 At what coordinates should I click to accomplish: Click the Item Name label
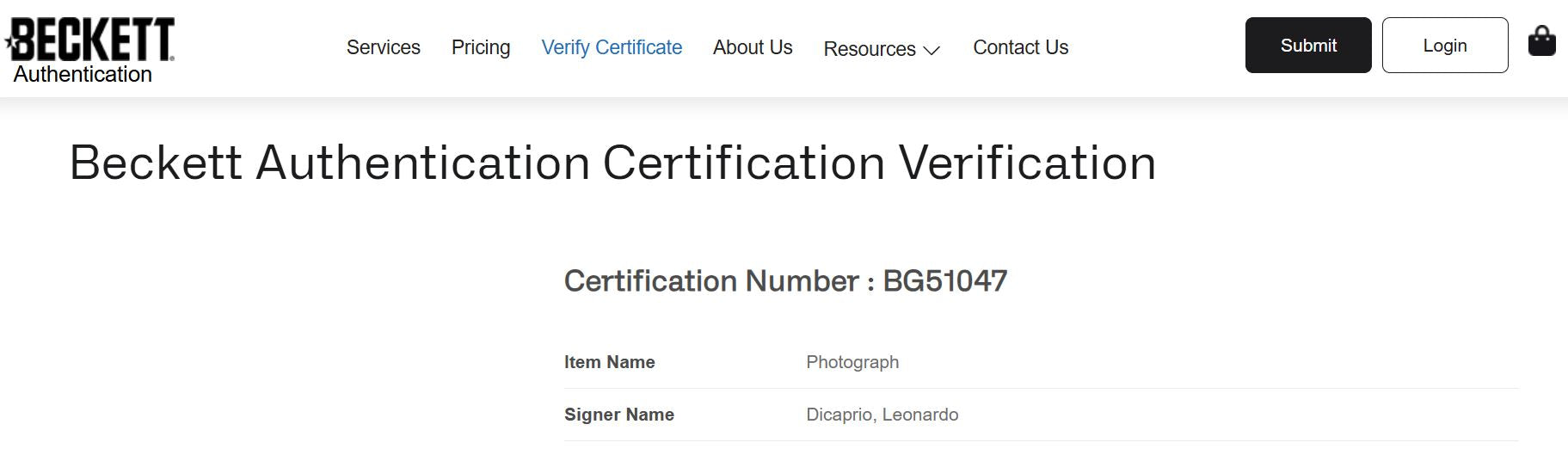(610, 362)
